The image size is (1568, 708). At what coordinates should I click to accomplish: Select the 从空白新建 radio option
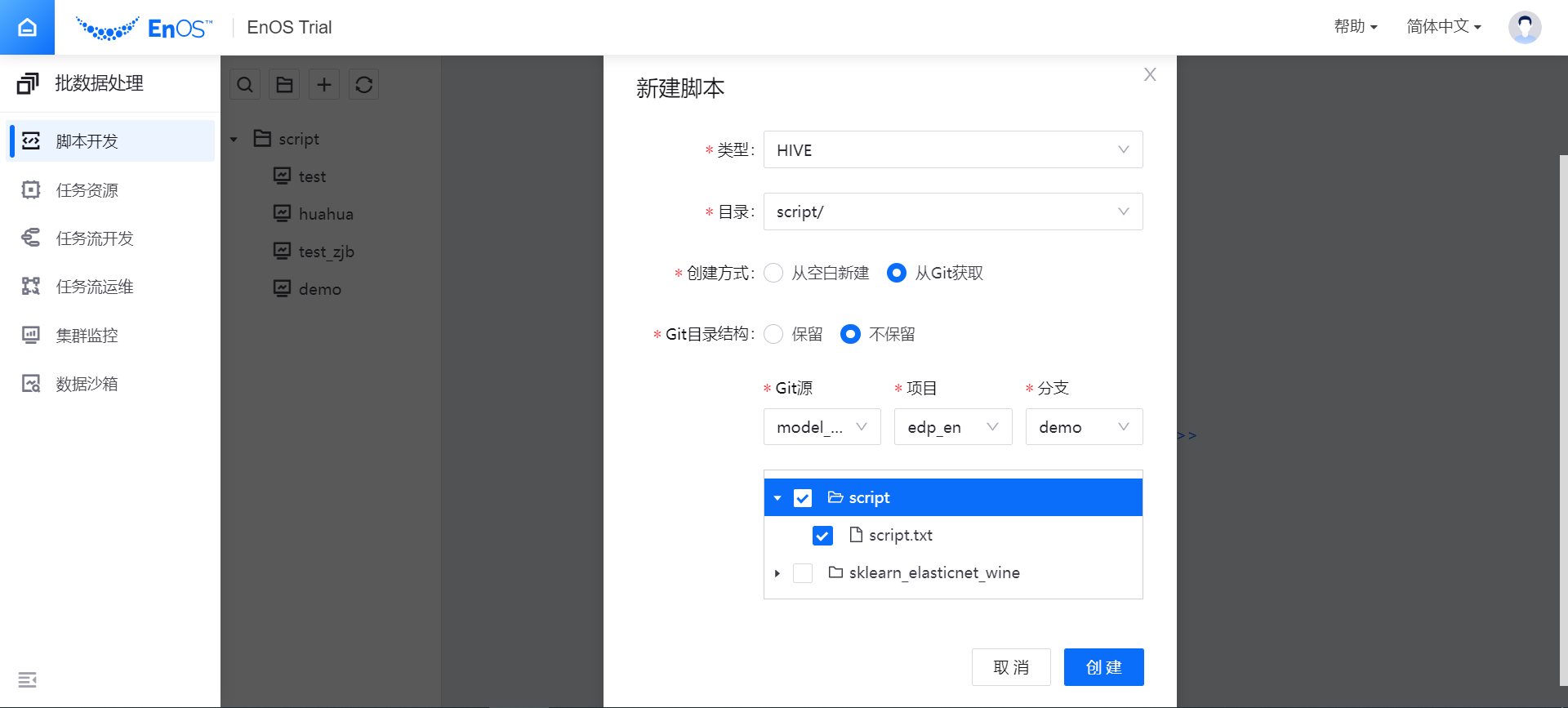coord(773,273)
